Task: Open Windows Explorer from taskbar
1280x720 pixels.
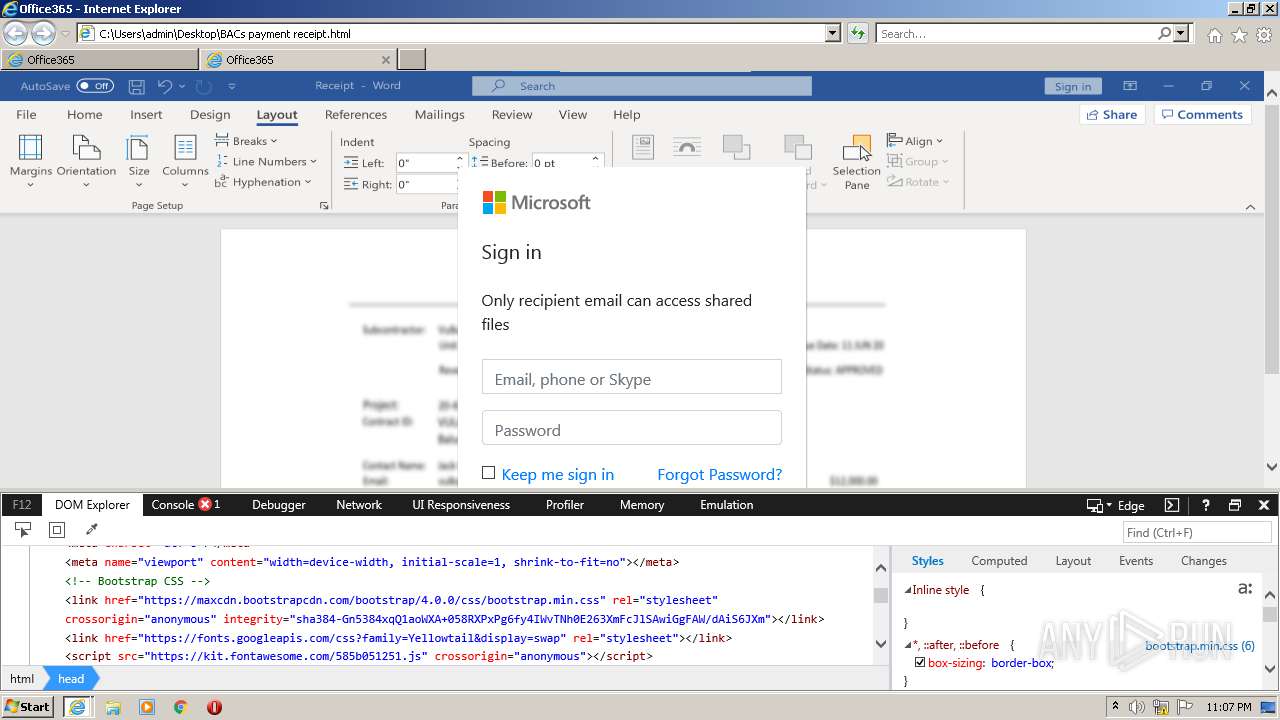Action: (113, 707)
